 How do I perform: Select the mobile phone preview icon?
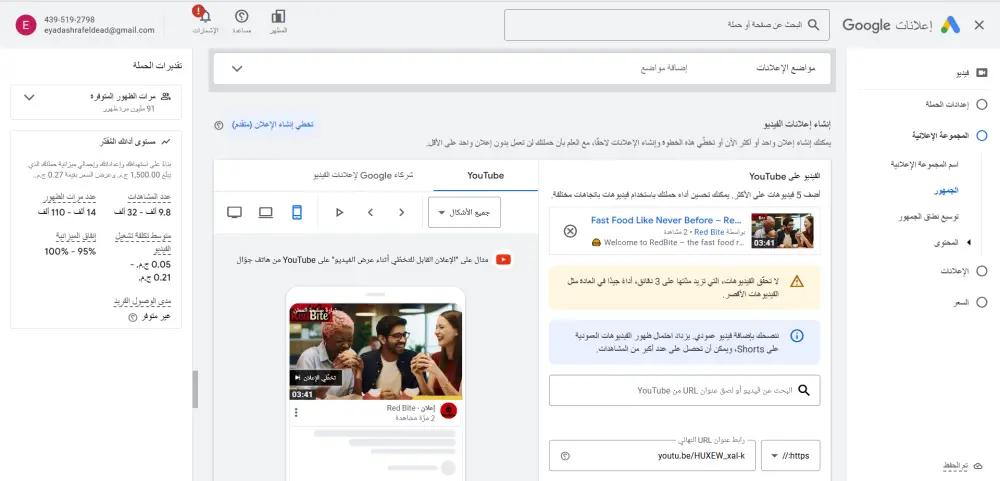coord(297,212)
